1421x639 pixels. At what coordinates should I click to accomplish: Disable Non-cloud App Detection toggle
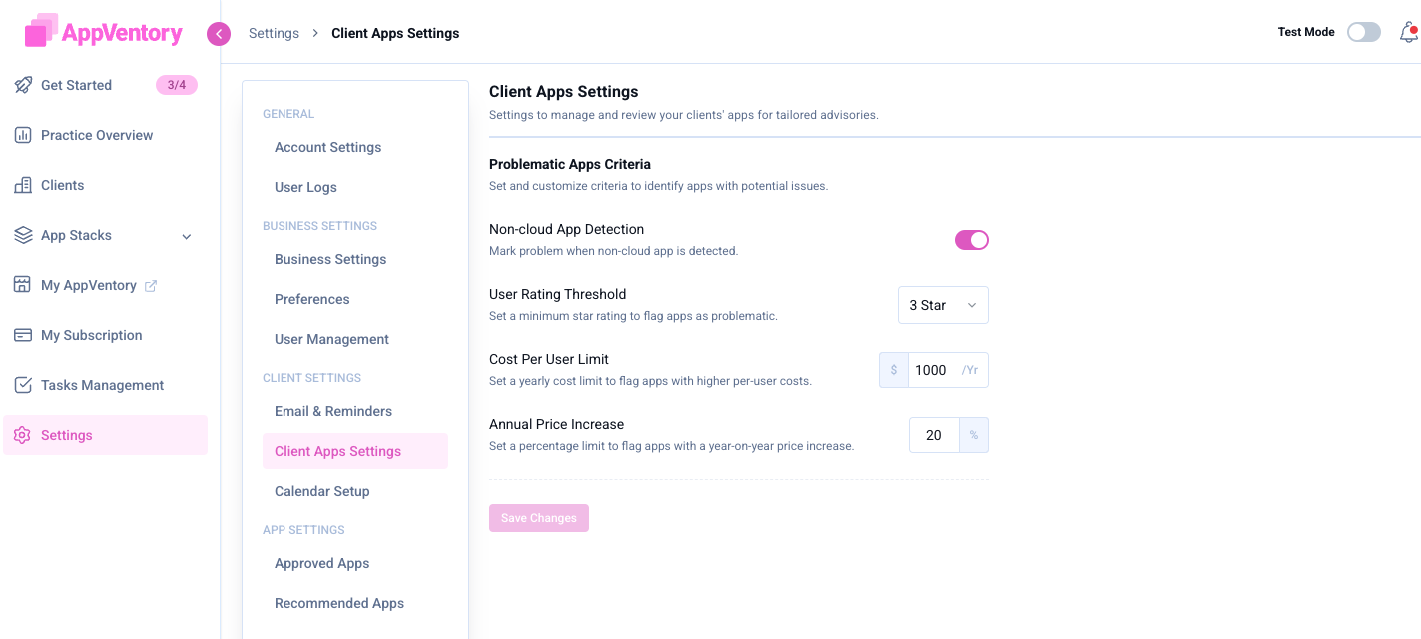tap(972, 240)
